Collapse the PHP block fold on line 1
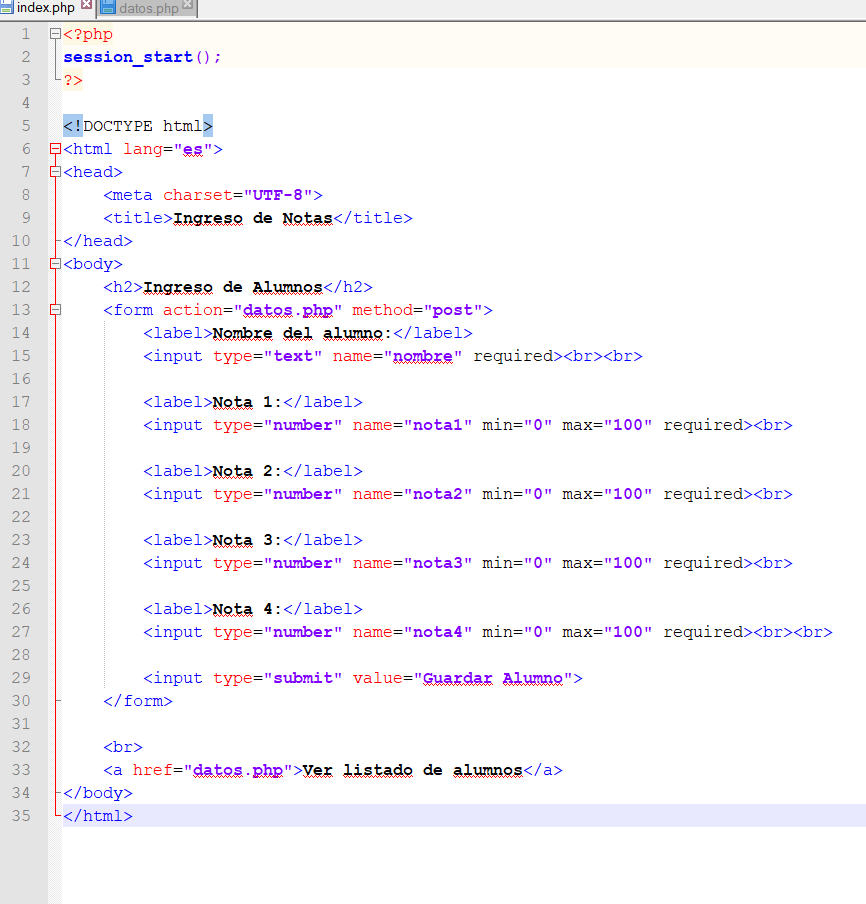 tap(55, 34)
